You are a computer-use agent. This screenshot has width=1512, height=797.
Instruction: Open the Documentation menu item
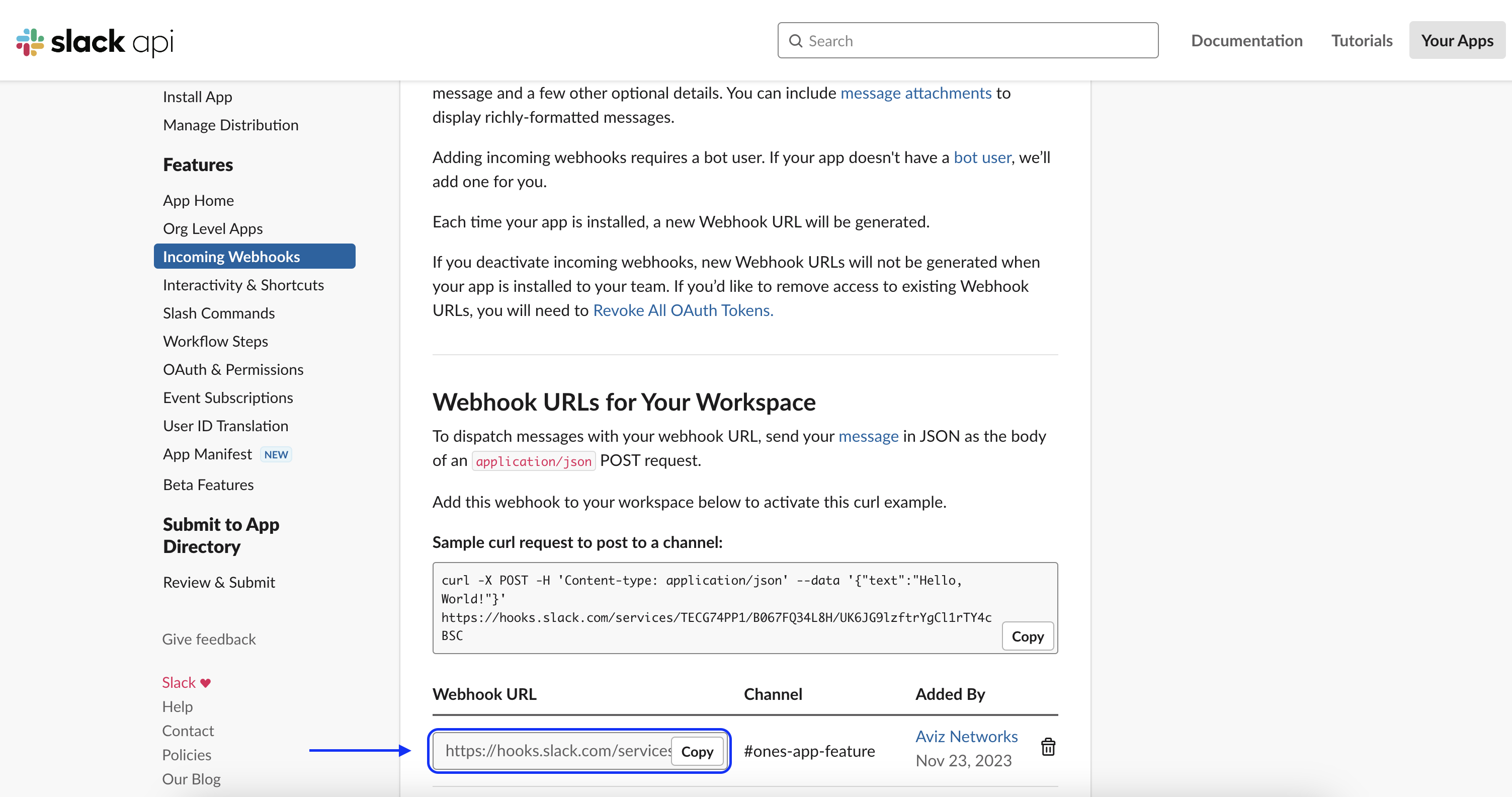[x=1247, y=41]
